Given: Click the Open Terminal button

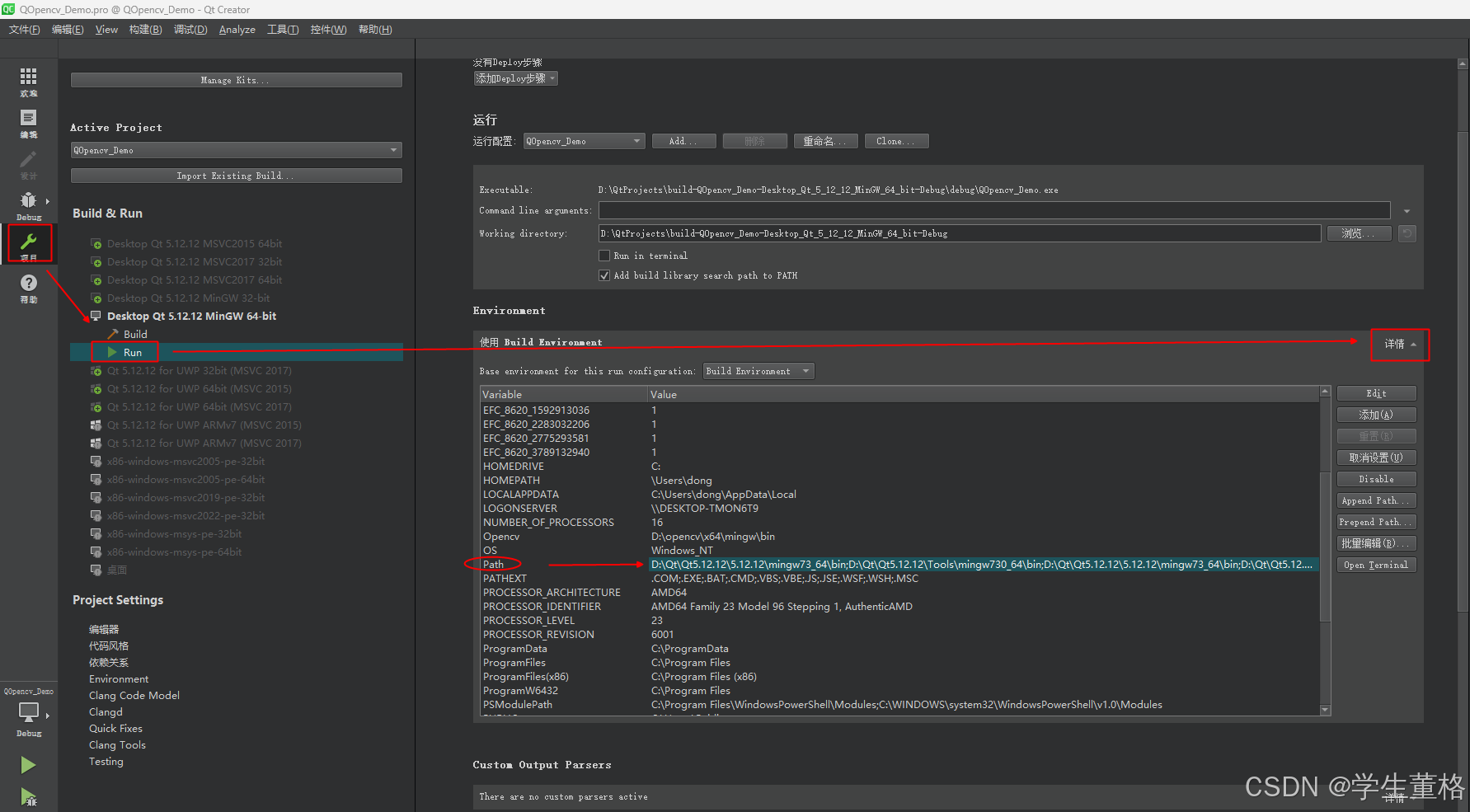Looking at the screenshot, I should tap(1376, 565).
